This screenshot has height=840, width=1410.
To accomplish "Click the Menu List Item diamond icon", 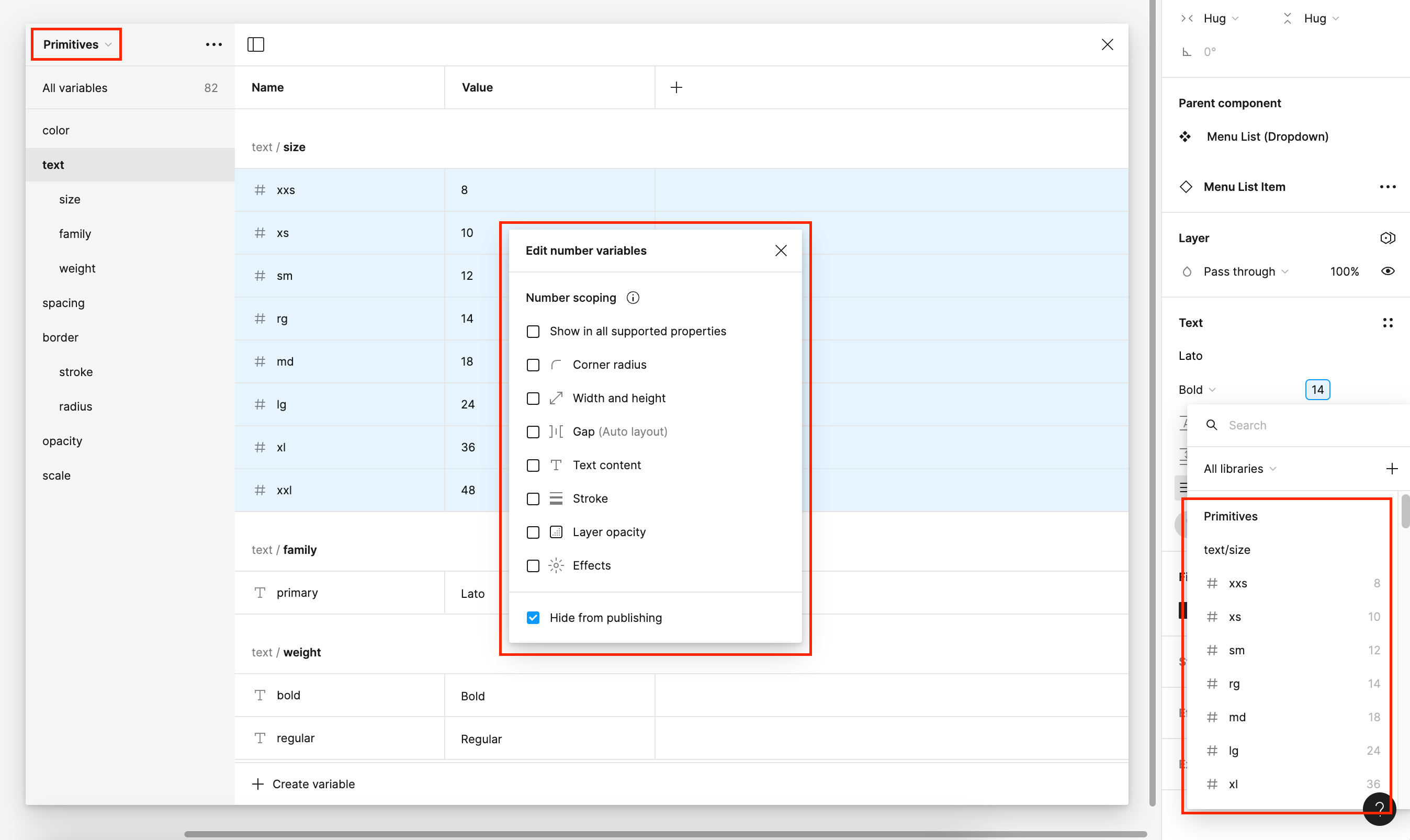I will [x=1186, y=187].
